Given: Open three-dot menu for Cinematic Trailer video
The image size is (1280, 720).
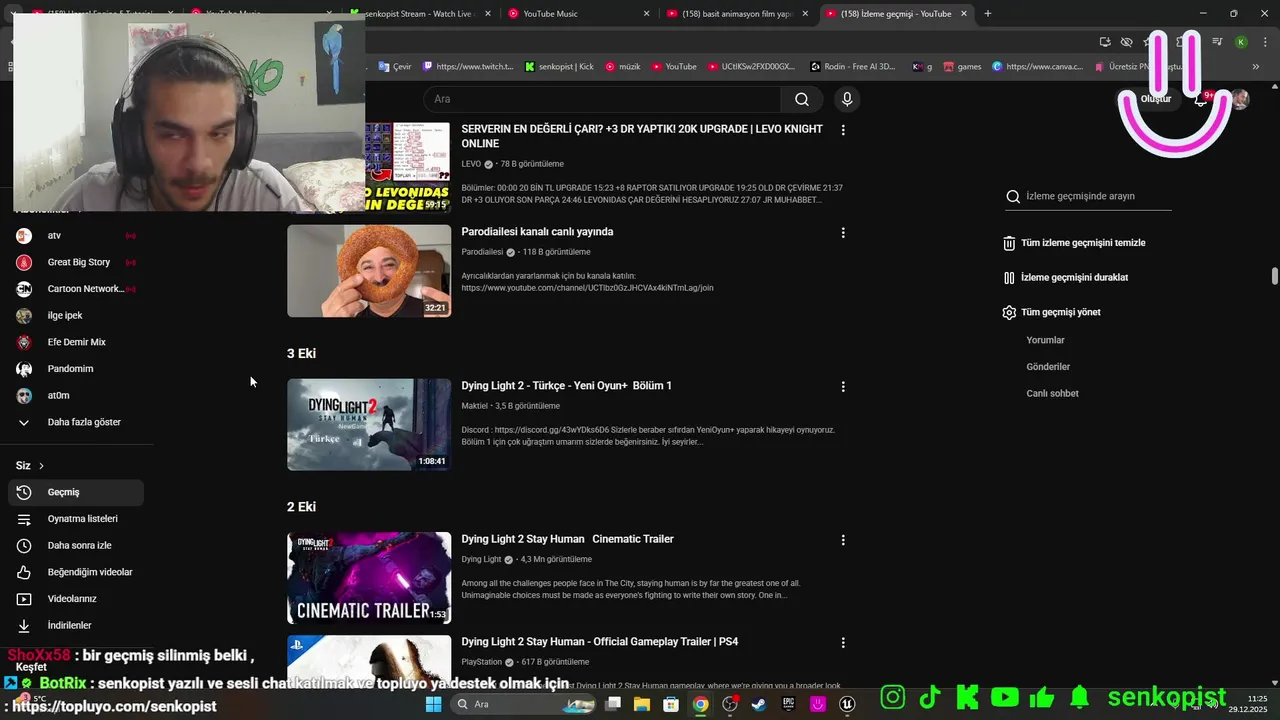Looking at the screenshot, I should pyautogui.click(x=843, y=540).
